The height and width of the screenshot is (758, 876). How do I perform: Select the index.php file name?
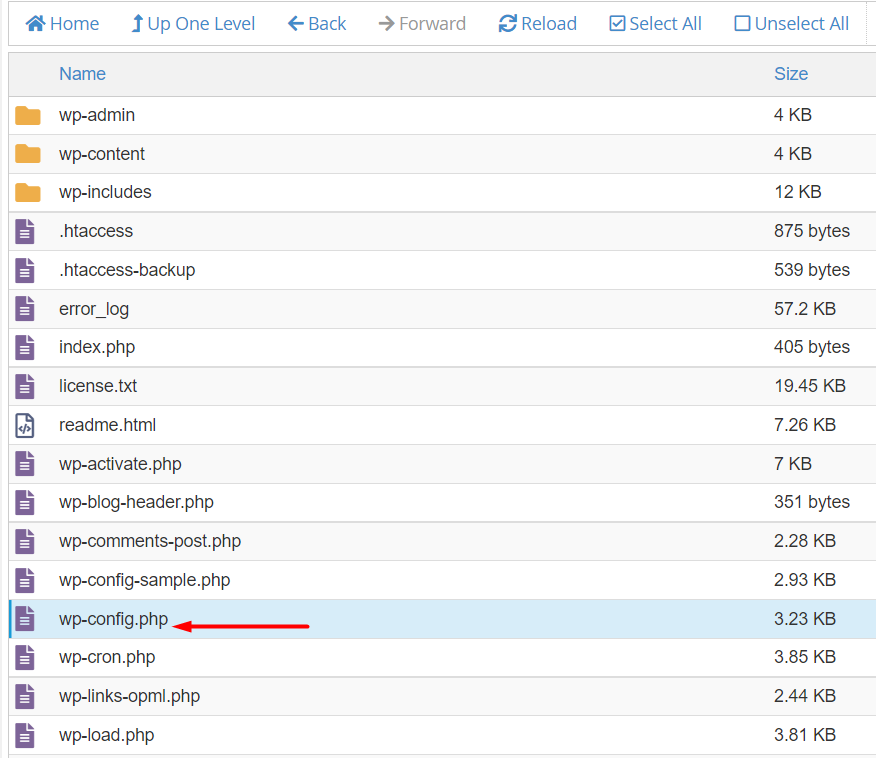pos(97,347)
